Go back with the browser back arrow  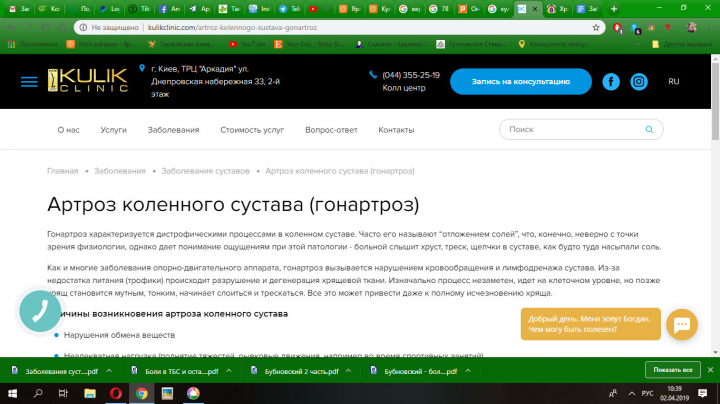pos(12,28)
